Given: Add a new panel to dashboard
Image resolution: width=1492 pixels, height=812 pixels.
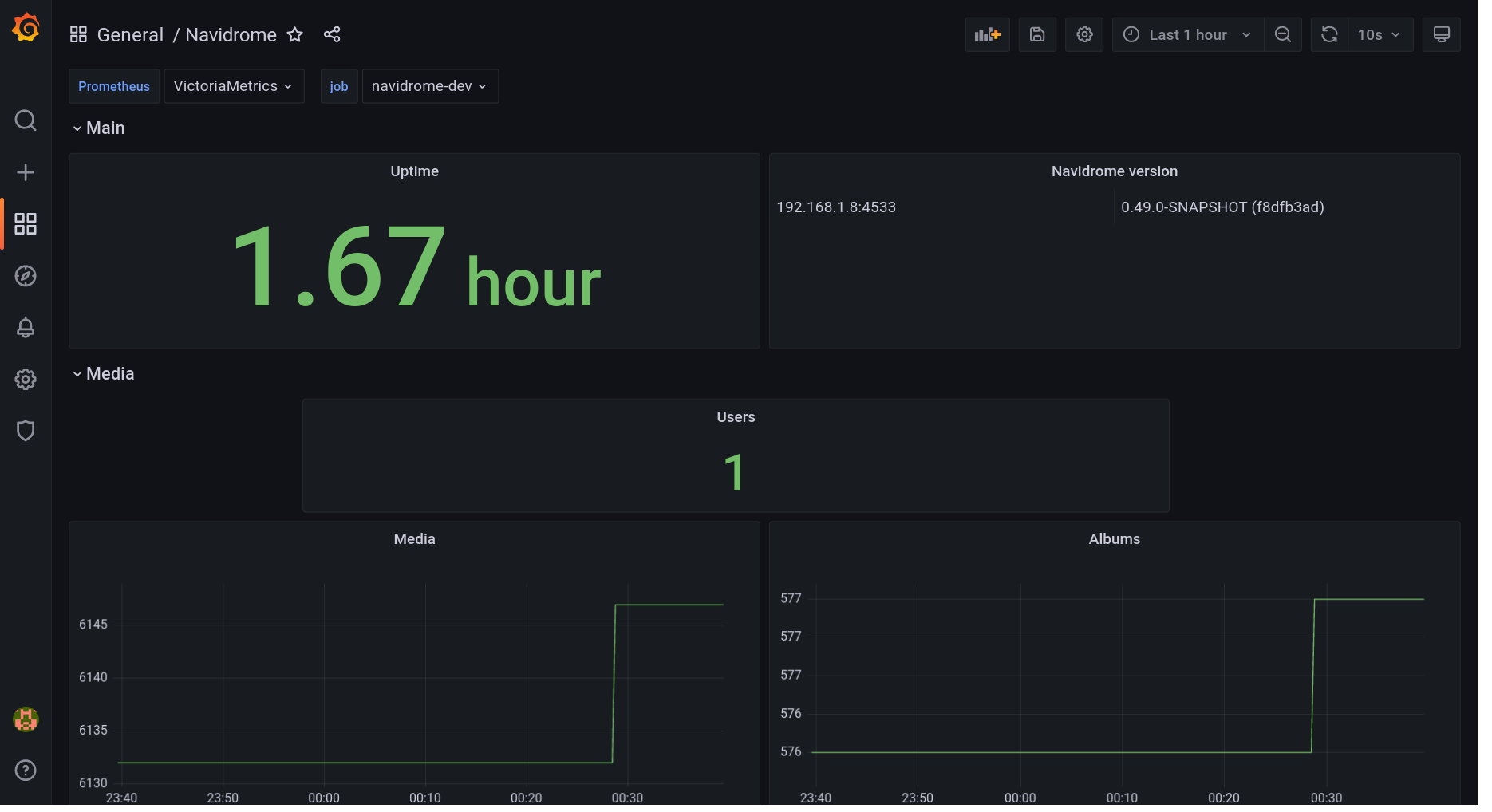Looking at the screenshot, I should click(x=987, y=34).
